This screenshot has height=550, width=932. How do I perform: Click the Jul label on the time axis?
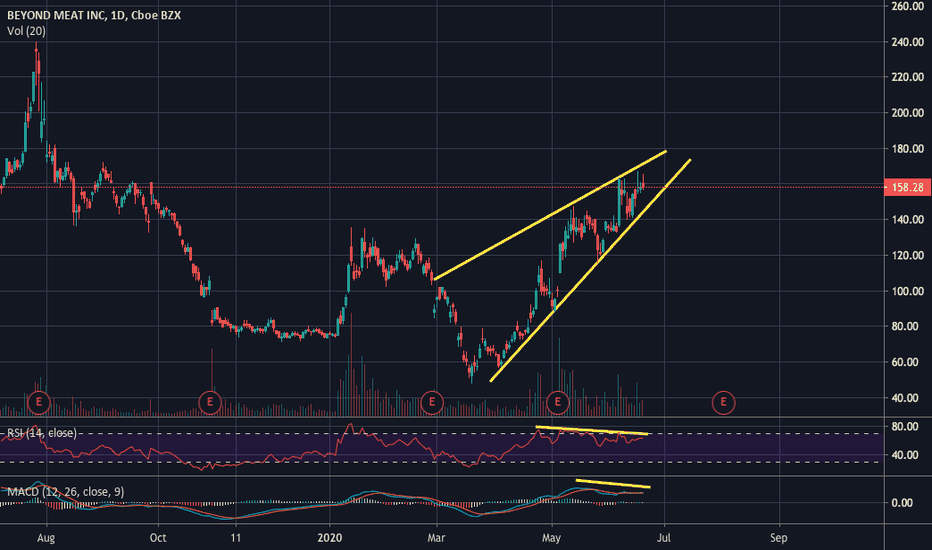point(664,538)
